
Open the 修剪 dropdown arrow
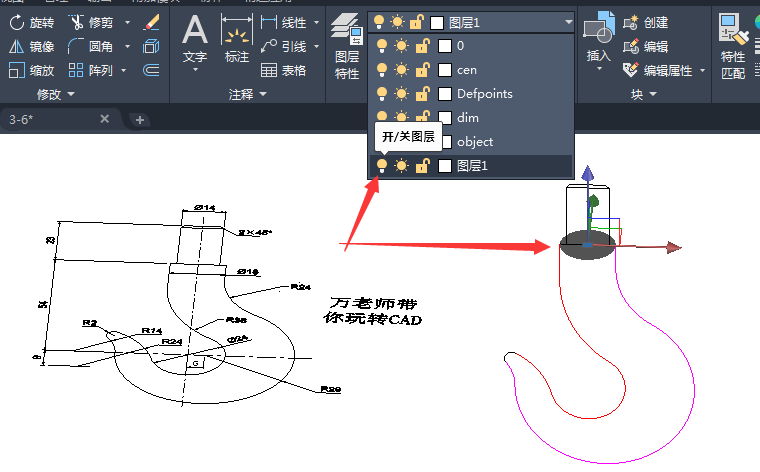click(127, 22)
